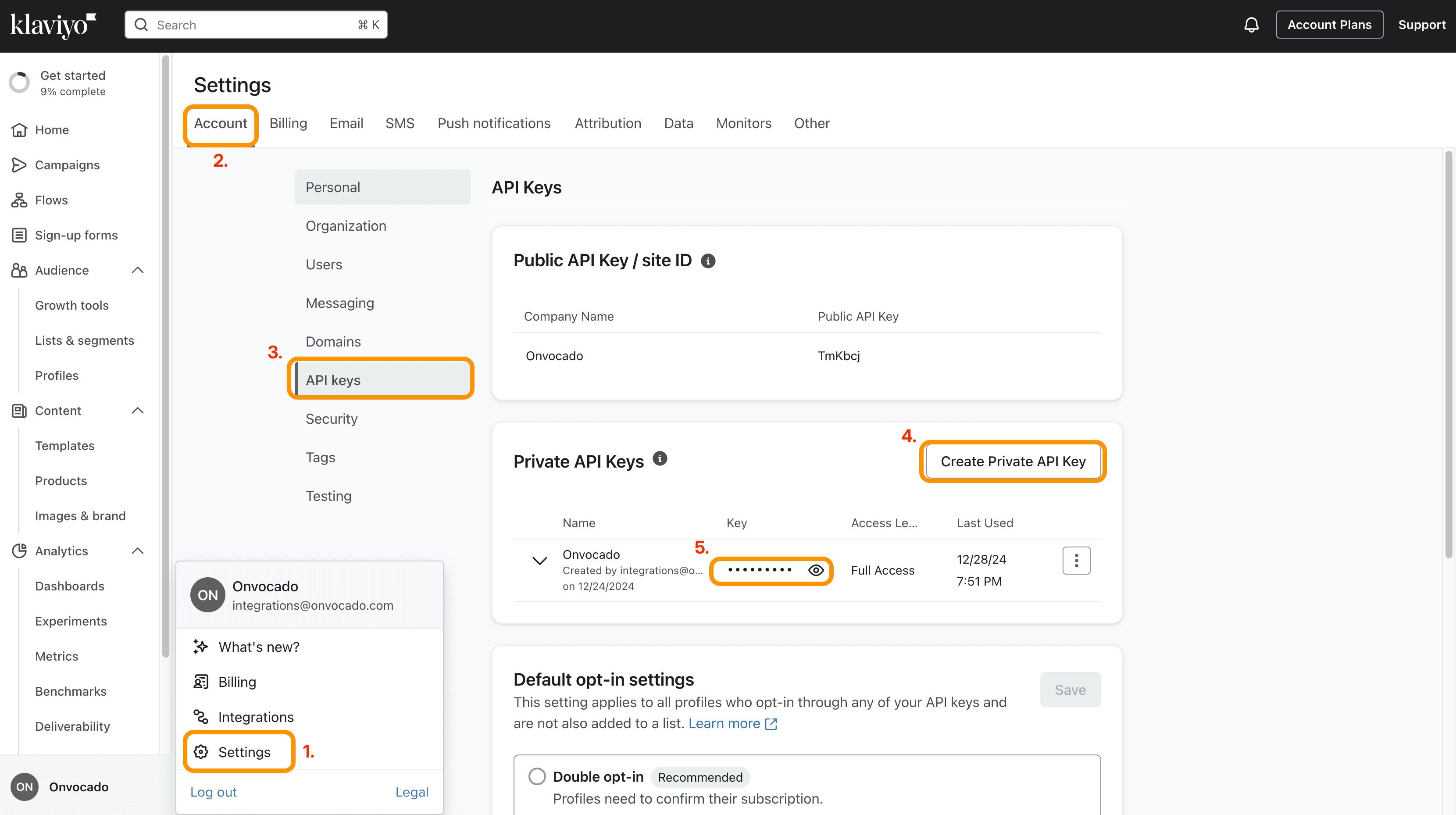Collapse the Audience section chevron

(x=137, y=270)
